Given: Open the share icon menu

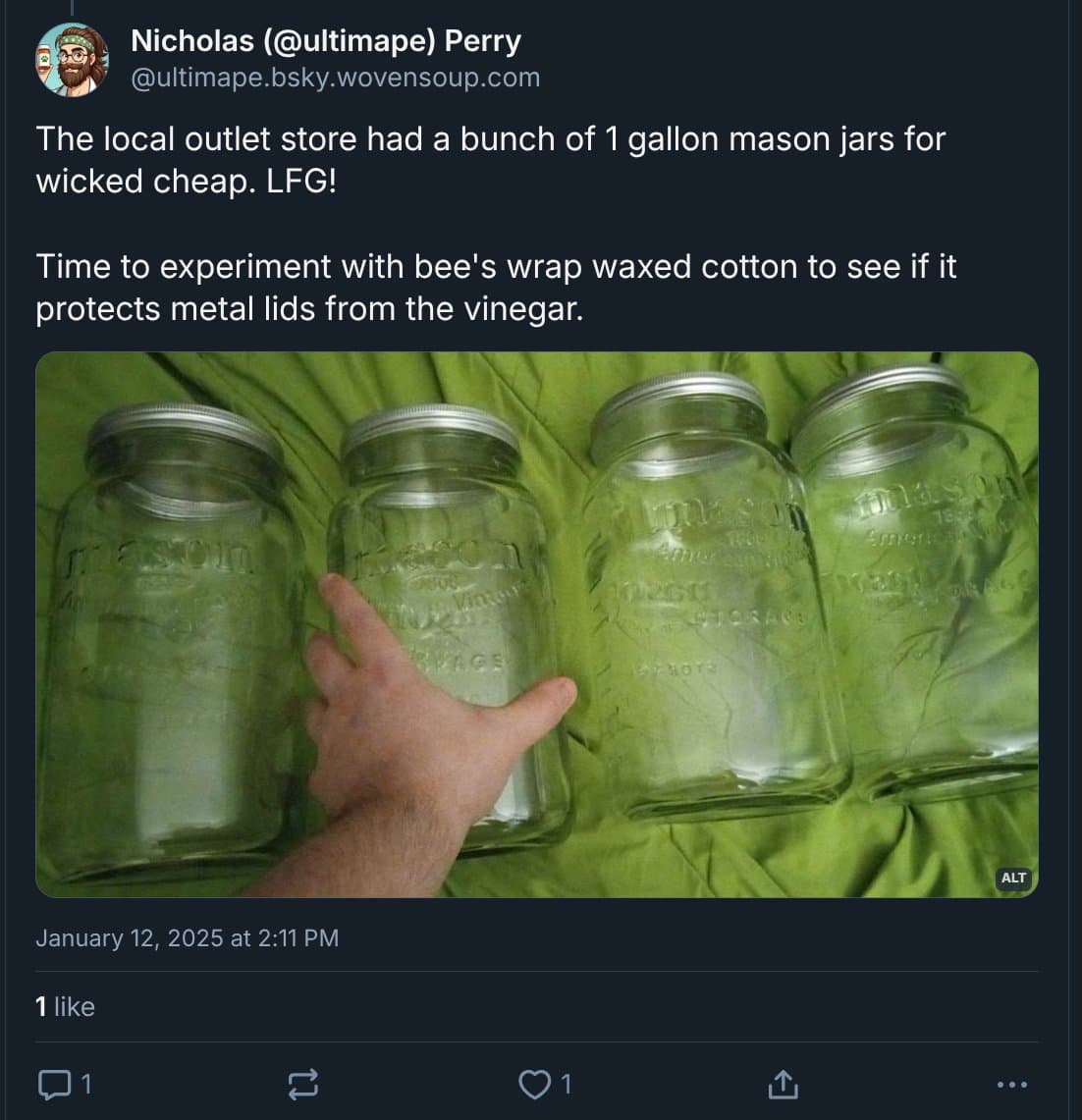Looking at the screenshot, I should 782,1085.
